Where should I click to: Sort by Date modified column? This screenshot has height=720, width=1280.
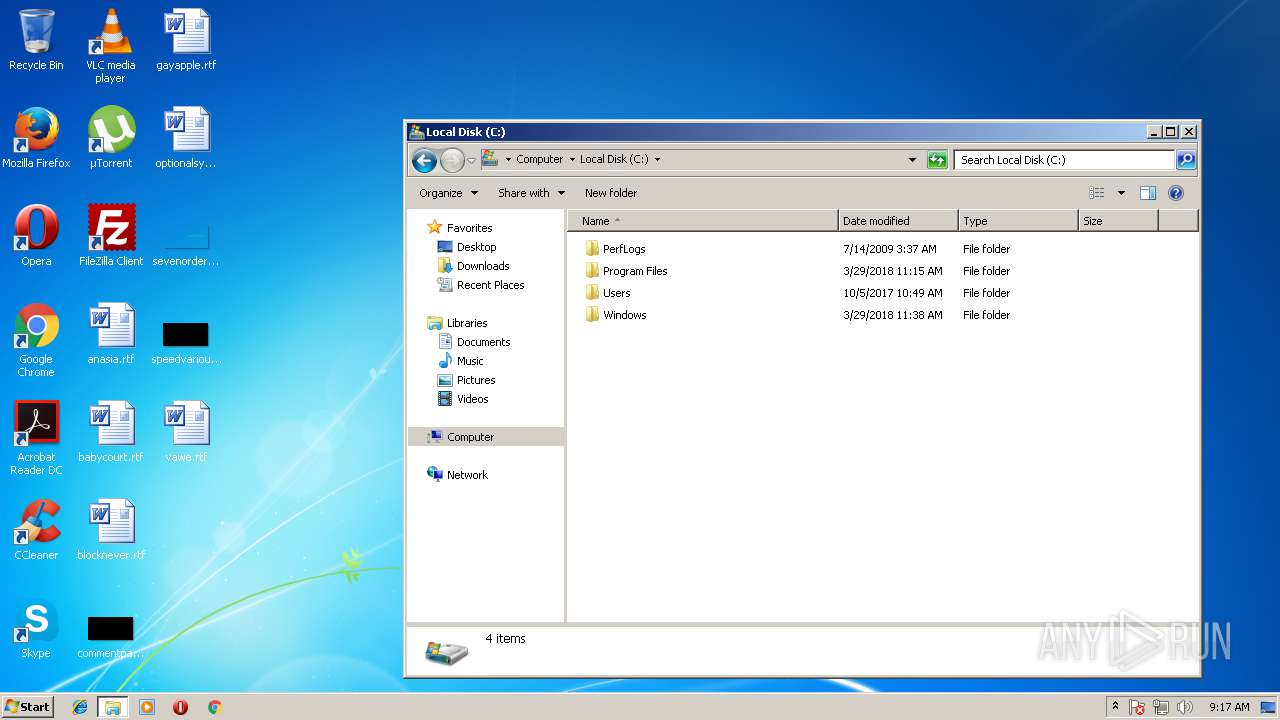pyautogui.click(x=898, y=221)
